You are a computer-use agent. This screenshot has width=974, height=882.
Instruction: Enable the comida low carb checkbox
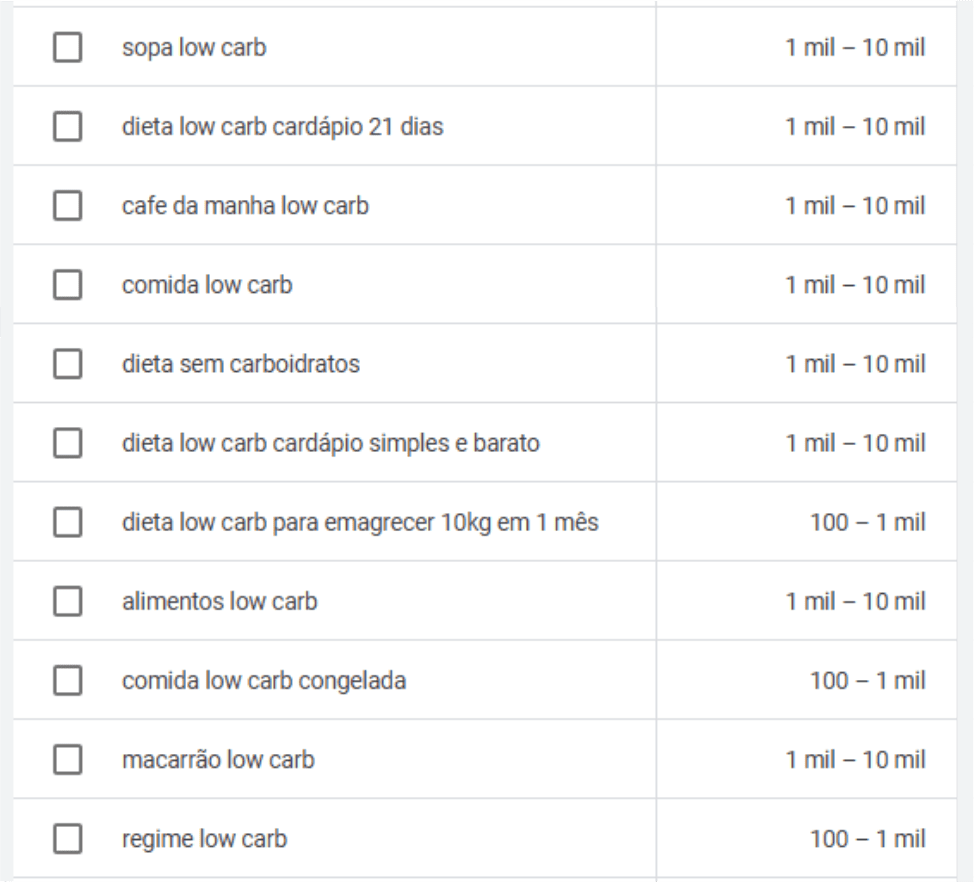click(67, 285)
